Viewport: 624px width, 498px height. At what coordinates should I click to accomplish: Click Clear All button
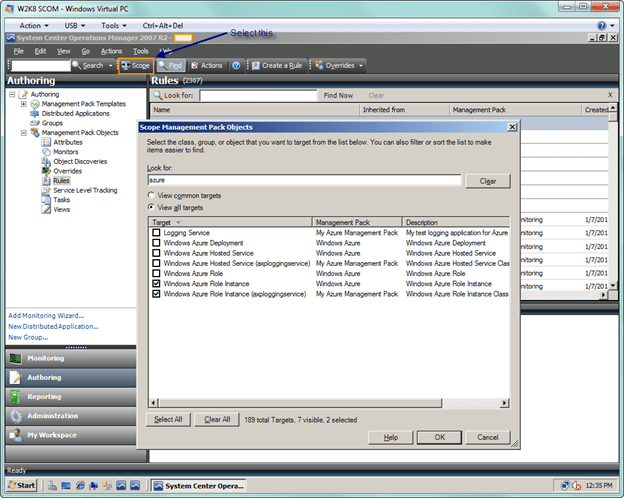coord(217,420)
